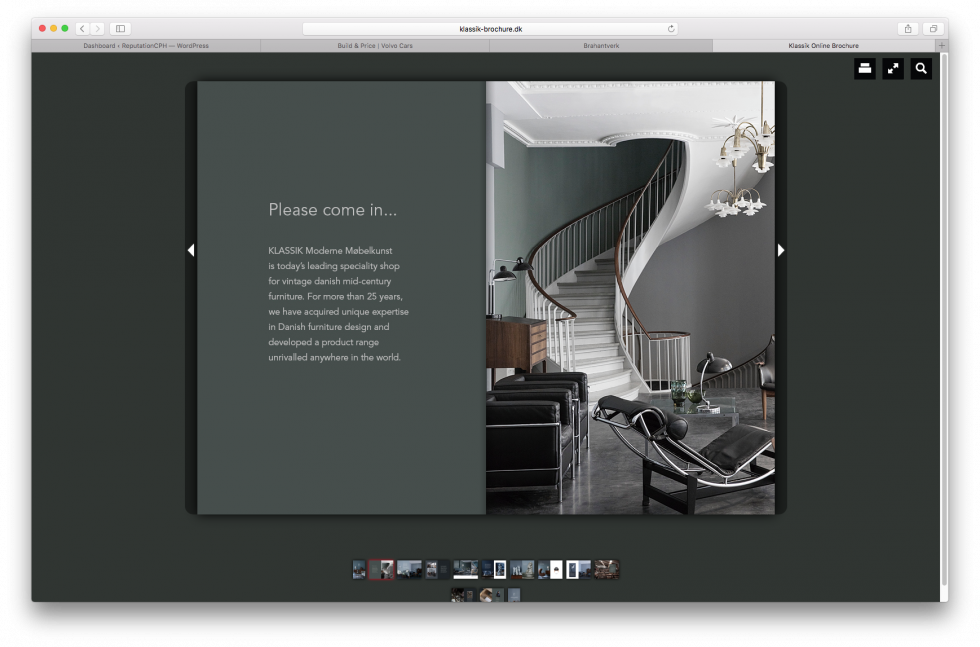Toggle the brochure thumbnail strip icon
Viewport: 980px width, 647px height.
[x=864, y=69]
